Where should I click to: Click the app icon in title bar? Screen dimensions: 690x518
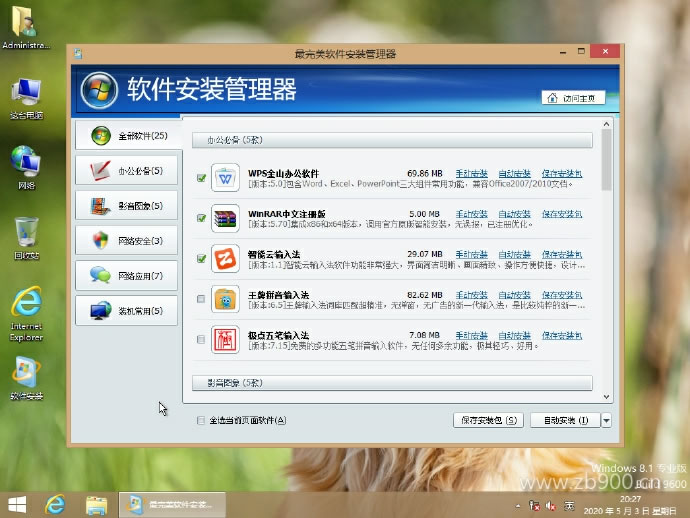click(78, 54)
